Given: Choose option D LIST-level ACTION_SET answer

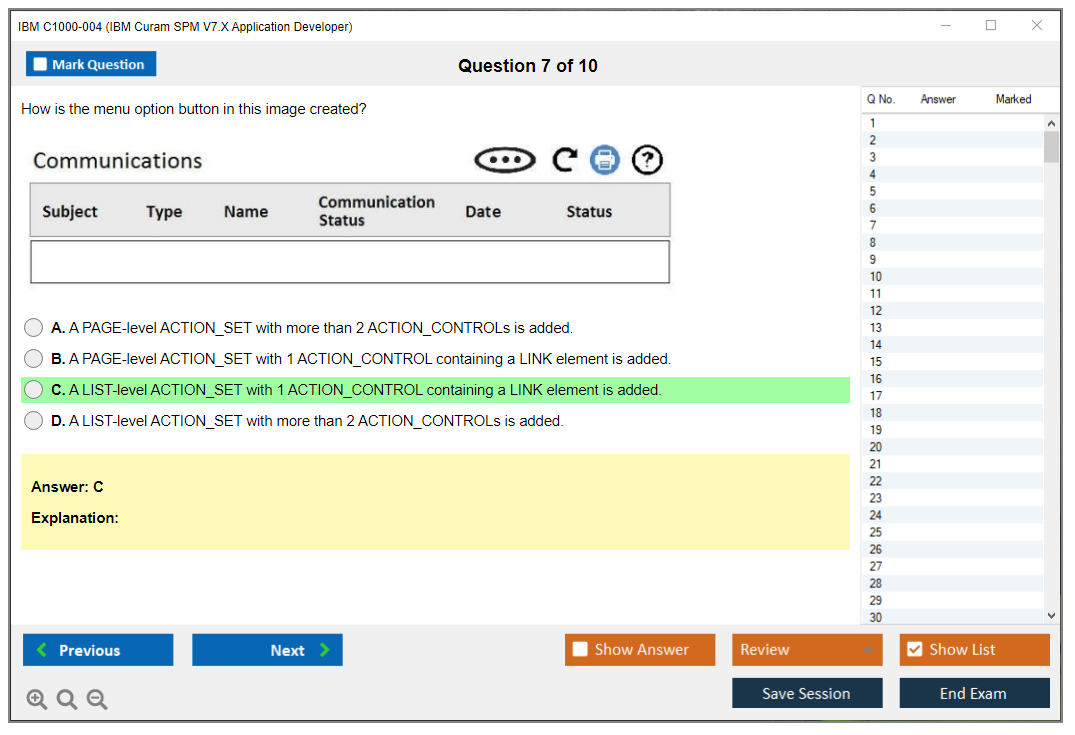Looking at the screenshot, I should (x=34, y=421).
